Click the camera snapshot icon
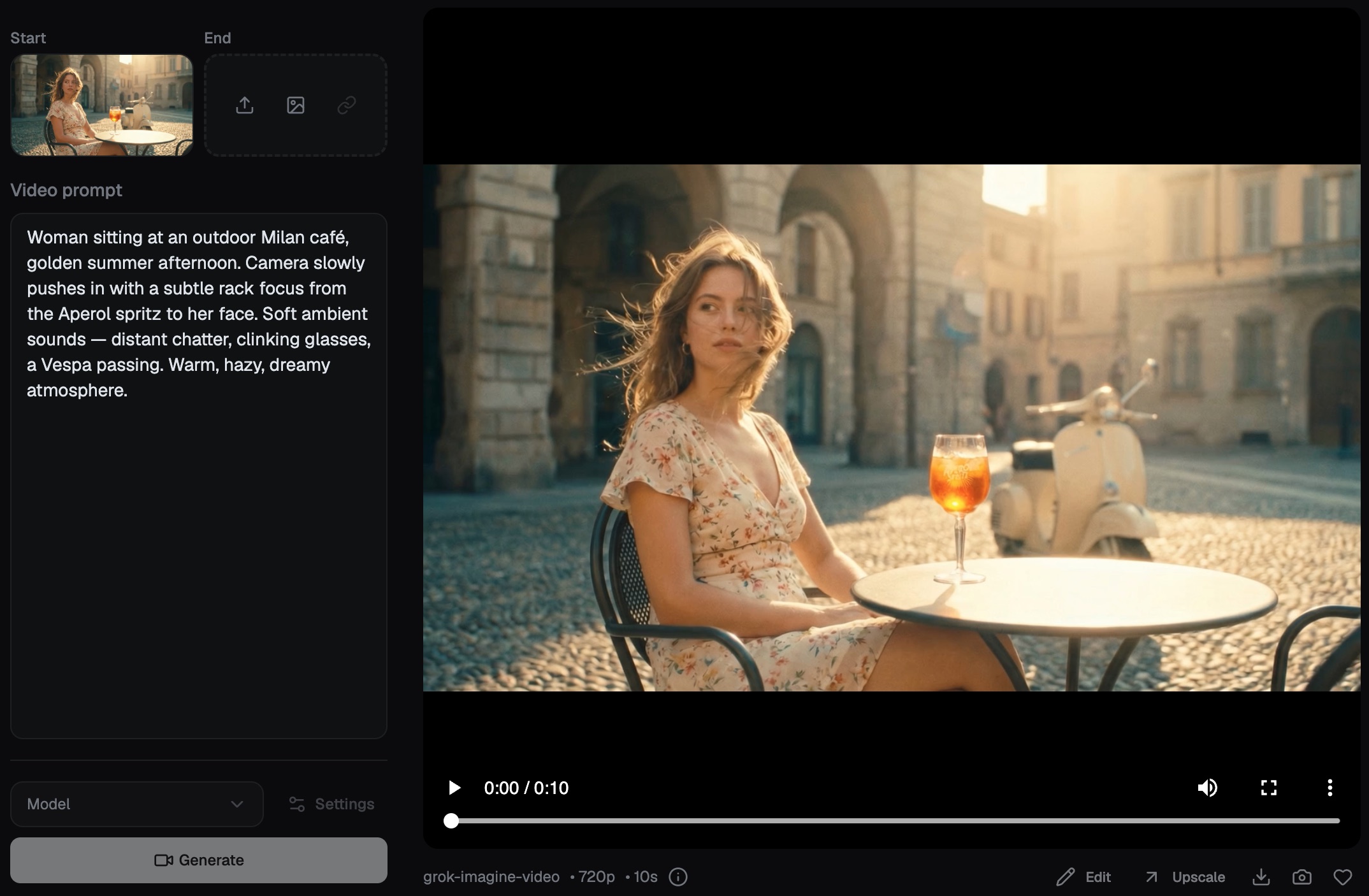1369x896 pixels. pyautogui.click(x=1301, y=877)
